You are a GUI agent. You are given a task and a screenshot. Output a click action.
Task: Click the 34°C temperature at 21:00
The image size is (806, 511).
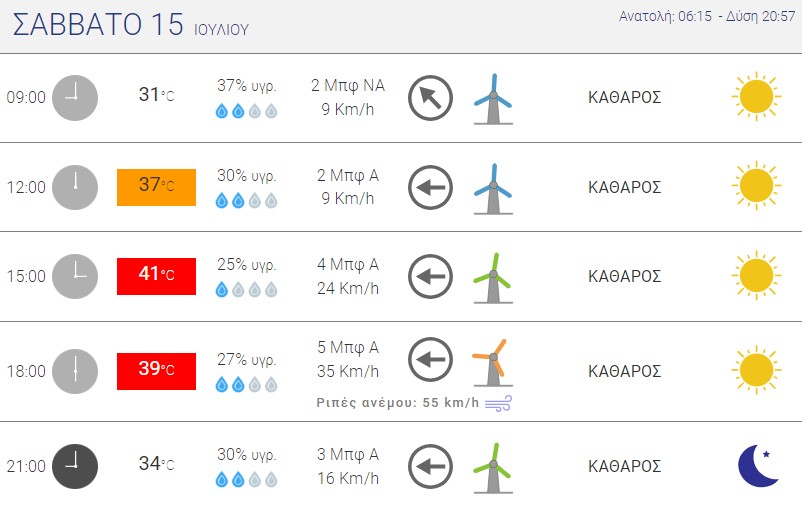156,464
